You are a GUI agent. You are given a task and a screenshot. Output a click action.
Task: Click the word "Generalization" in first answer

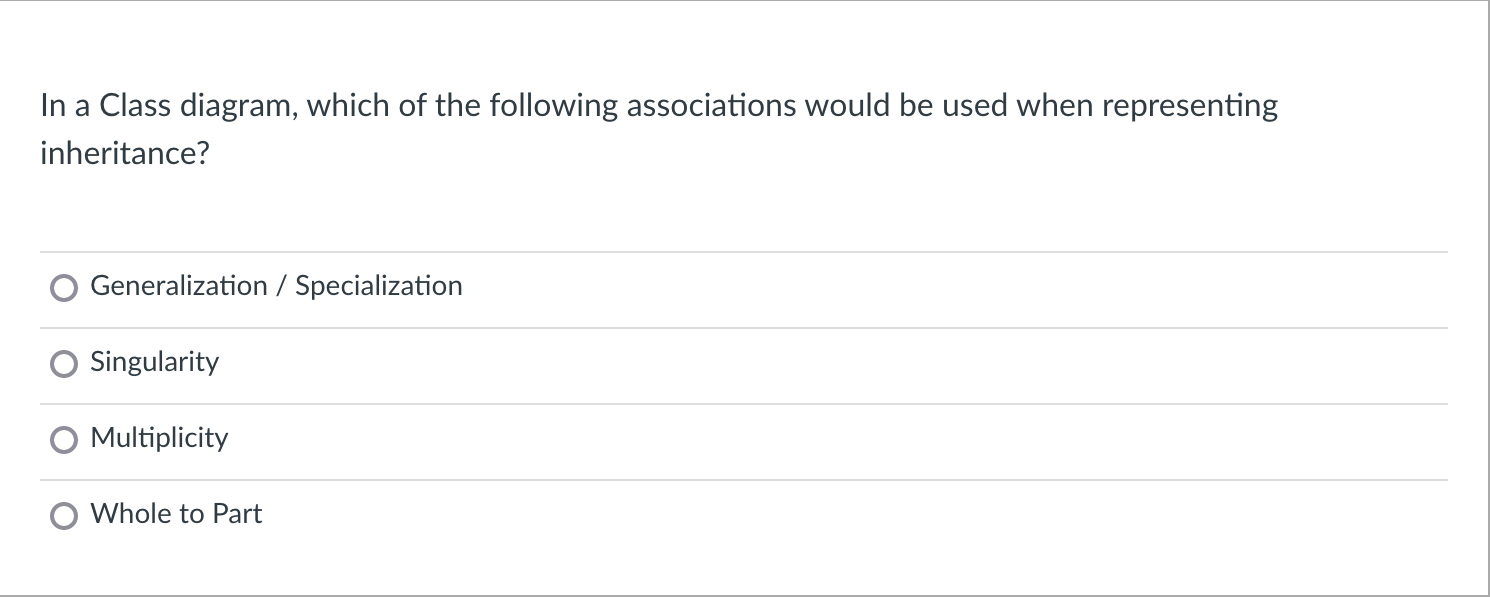(179, 286)
